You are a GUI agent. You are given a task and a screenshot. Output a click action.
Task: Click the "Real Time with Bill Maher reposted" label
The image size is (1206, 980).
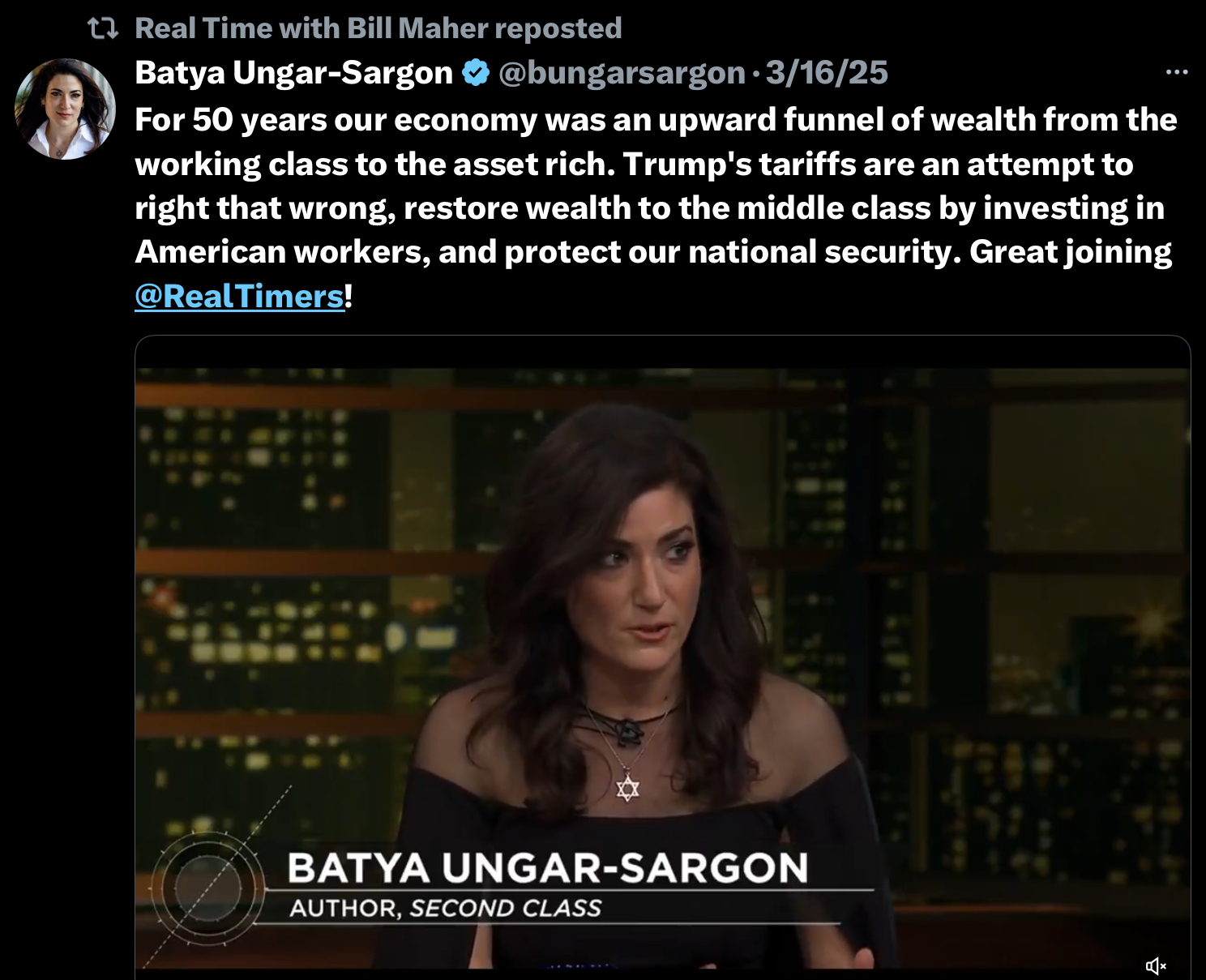pos(378,28)
